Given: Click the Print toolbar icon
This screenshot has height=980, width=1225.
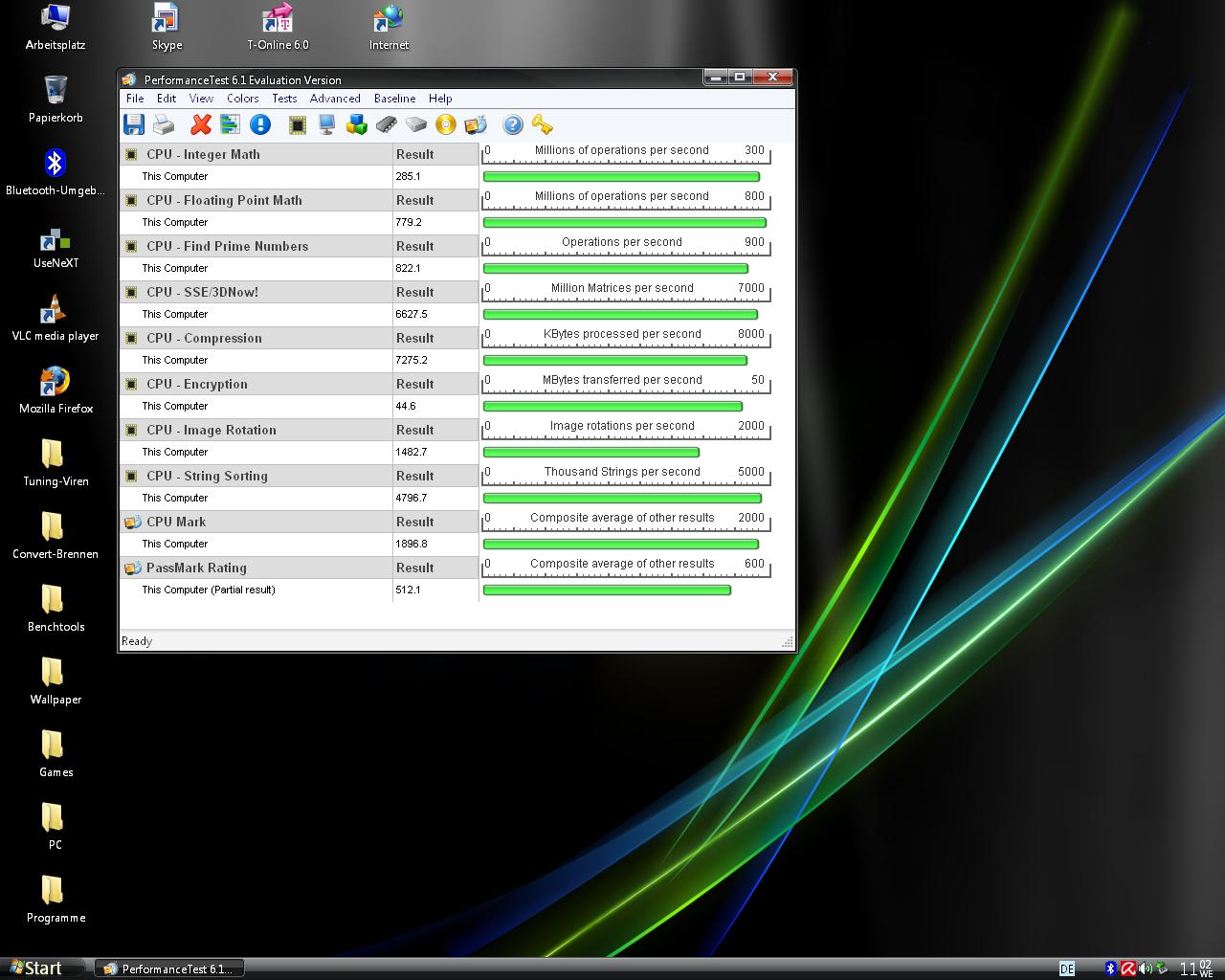Looking at the screenshot, I should [x=164, y=124].
